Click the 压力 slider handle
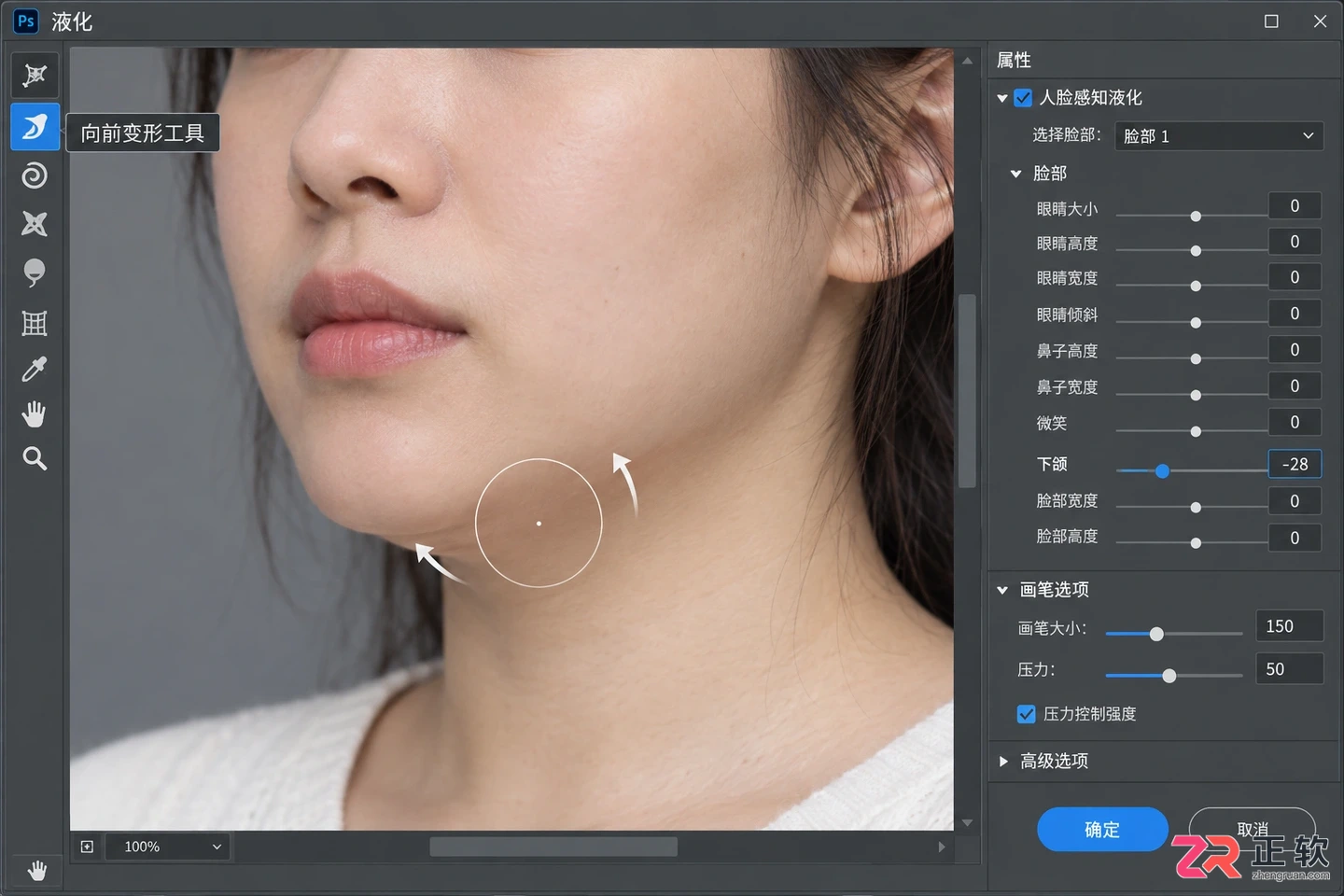Screen dimensions: 1344x896 1169,676
